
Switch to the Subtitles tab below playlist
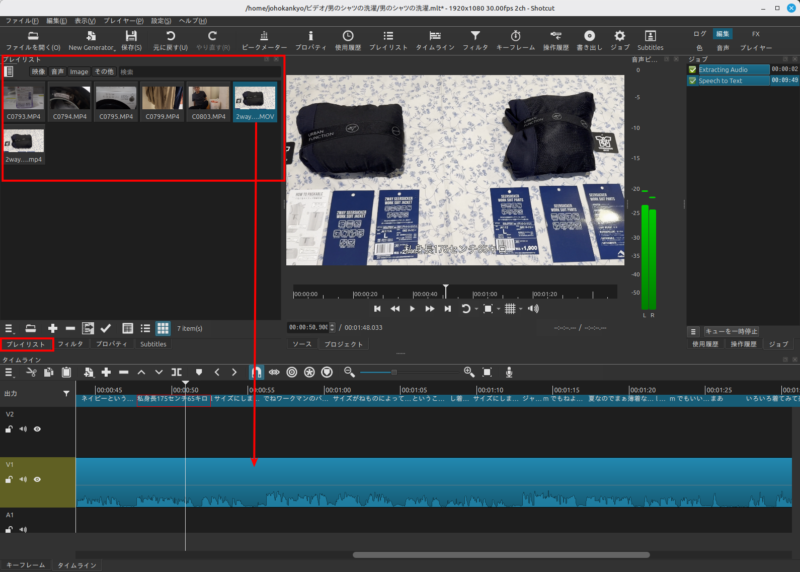[153, 344]
